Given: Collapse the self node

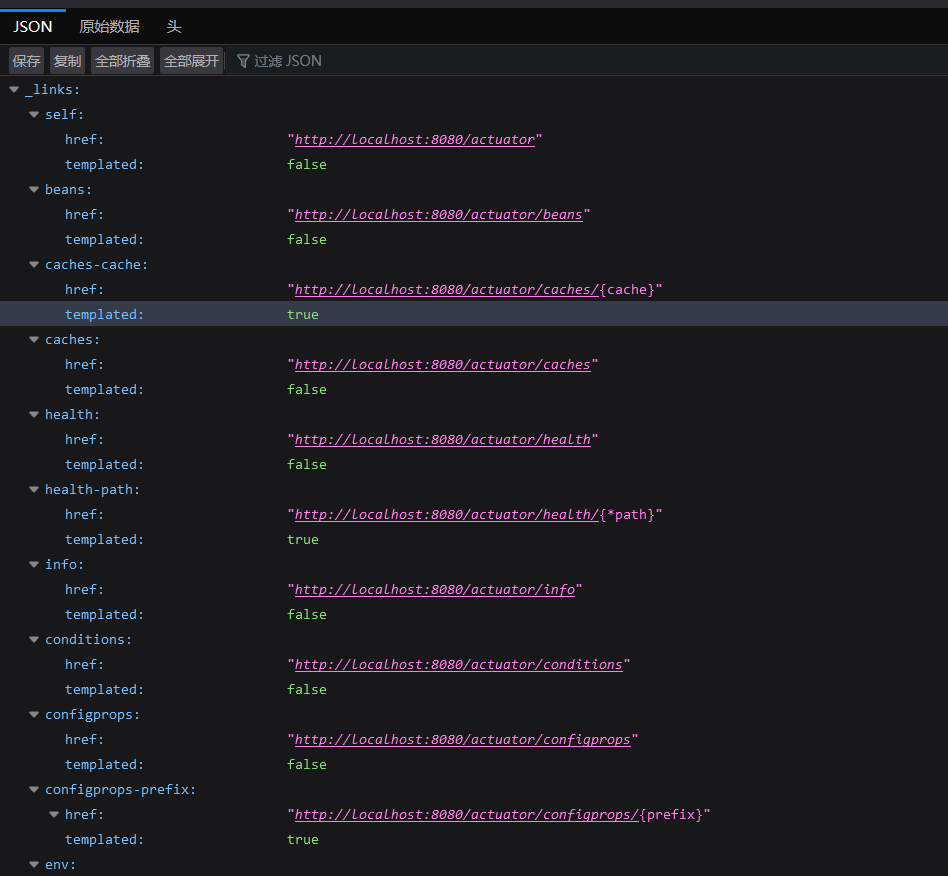Looking at the screenshot, I should tap(34, 114).
